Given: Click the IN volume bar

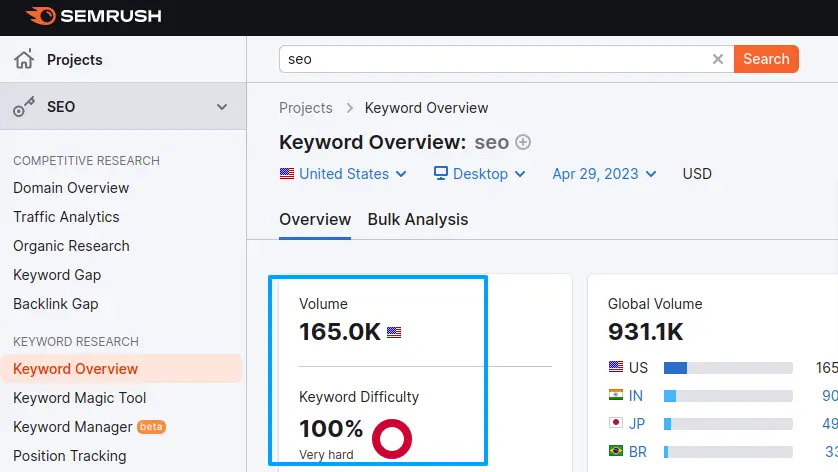Looking at the screenshot, I should [728, 396].
